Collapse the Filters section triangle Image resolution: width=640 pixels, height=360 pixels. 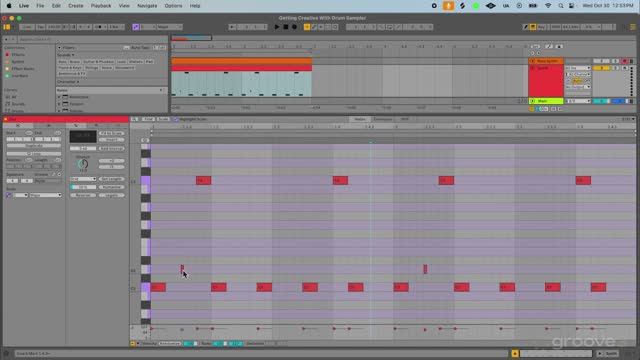pyautogui.click(x=59, y=48)
